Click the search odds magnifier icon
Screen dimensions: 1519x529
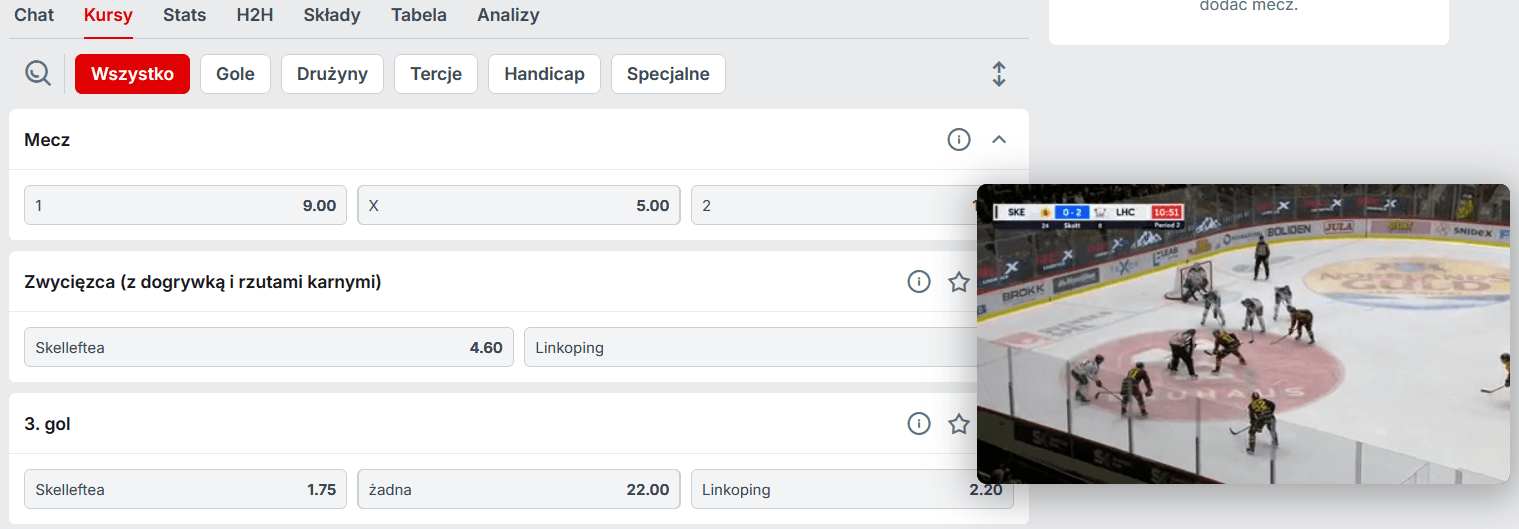[38, 74]
